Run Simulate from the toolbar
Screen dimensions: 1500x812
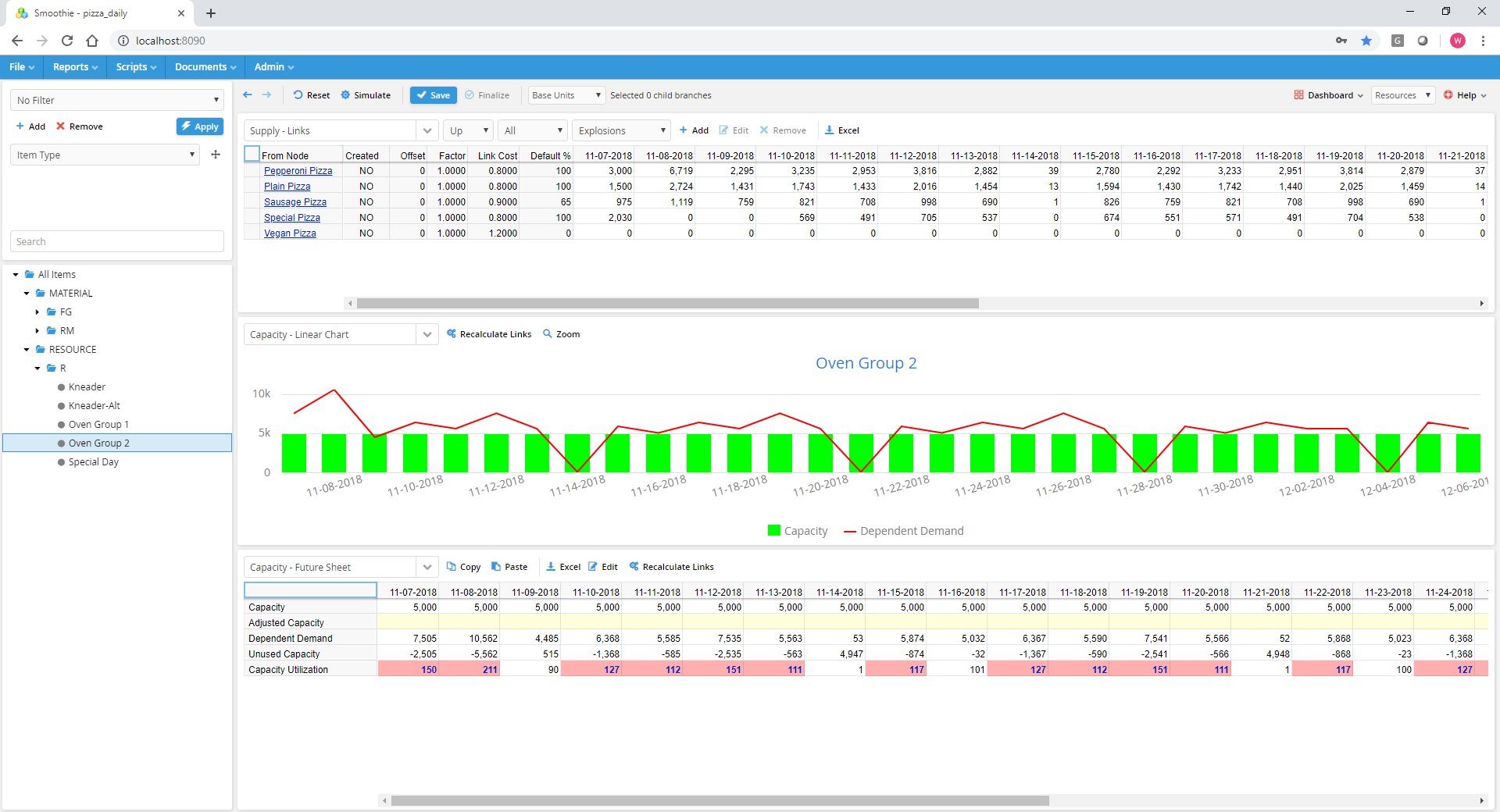click(x=366, y=95)
